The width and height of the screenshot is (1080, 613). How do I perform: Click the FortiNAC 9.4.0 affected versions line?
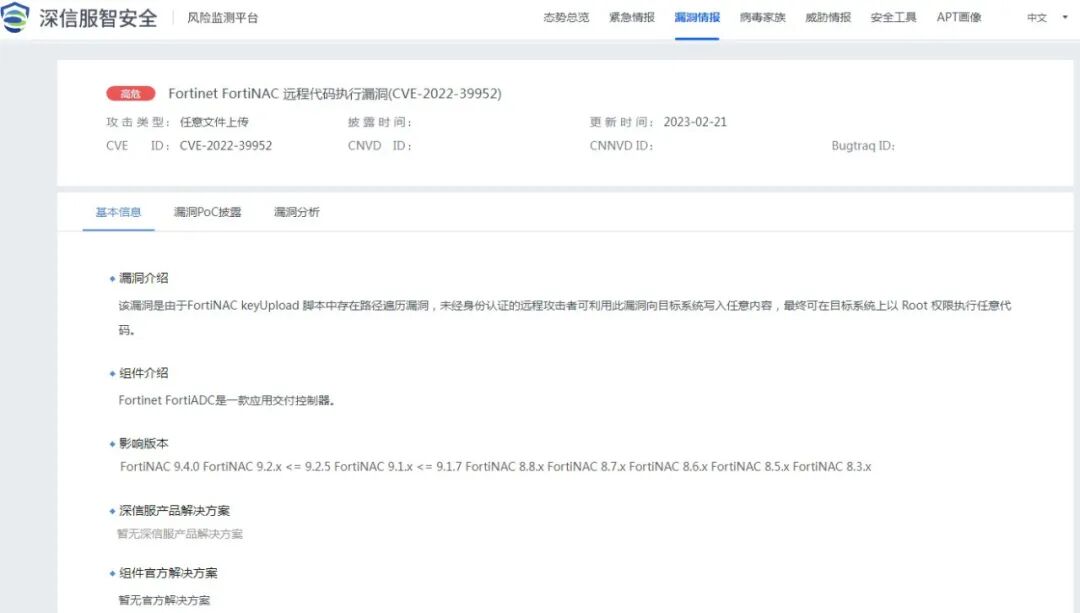coord(495,467)
